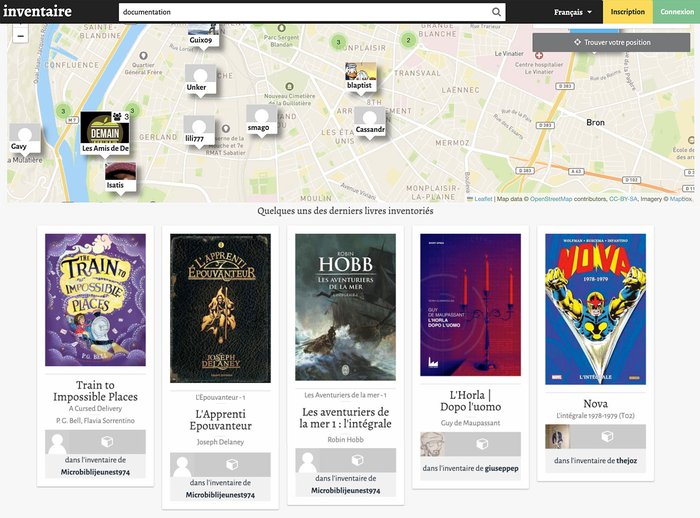Open the lili777 user marker
Viewport: 700px width, 518px height.
point(199,130)
